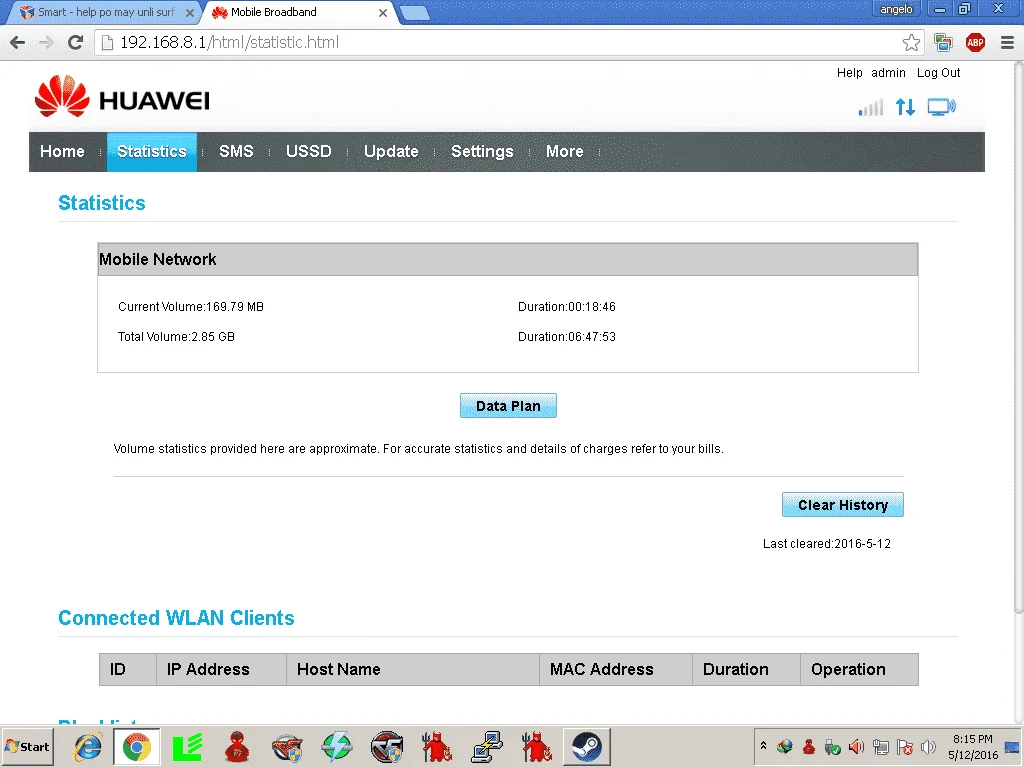The image size is (1024, 768).
Task: Click the admin link
Action: click(x=888, y=72)
